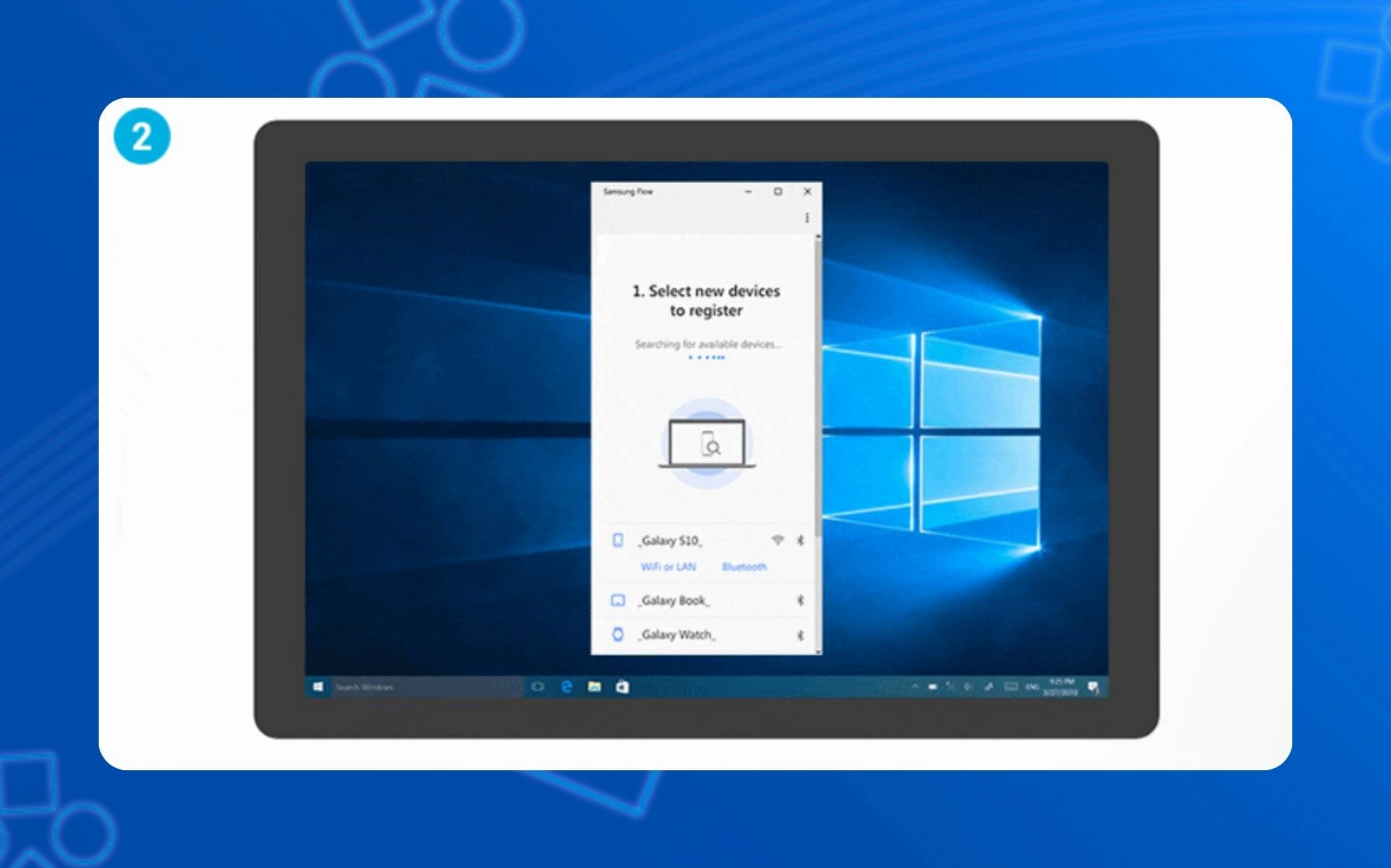This screenshot has width=1391, height=868.
Task: Open Microsoft Edge from the taskbar
Action: 566,686
